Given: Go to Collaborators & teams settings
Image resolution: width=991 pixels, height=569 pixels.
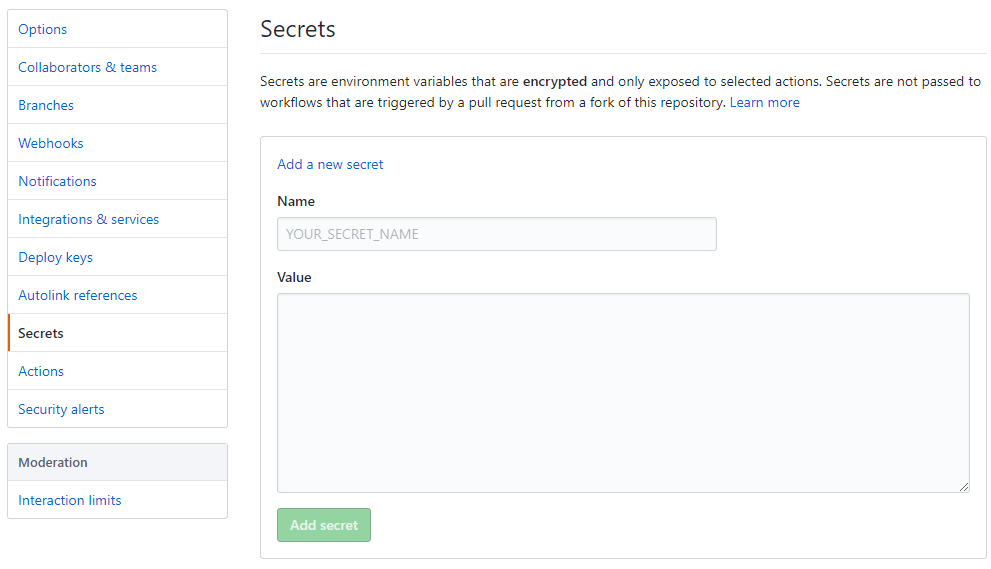Looking at the screenshot, I should click(x=118, y=67).
